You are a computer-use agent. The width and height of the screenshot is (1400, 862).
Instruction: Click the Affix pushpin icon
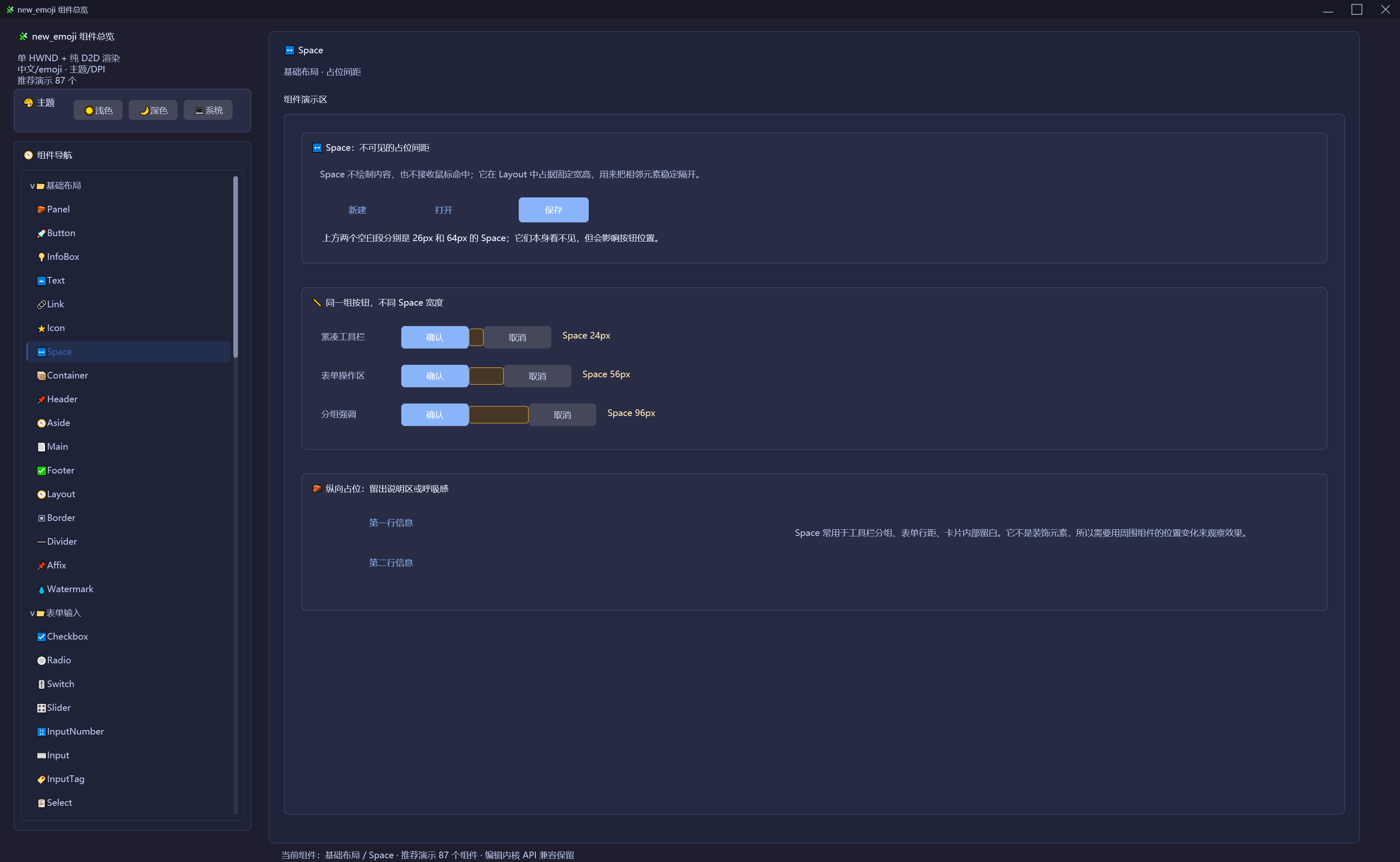[x=41, y=566]
